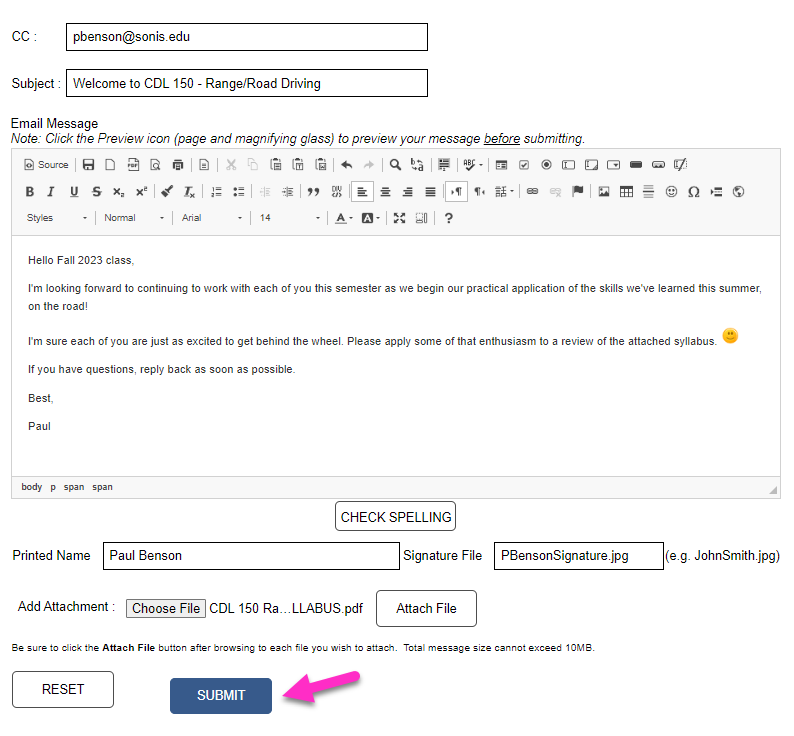Click the Select All icon
794x736 pixels.
click(x=444, y=165)
